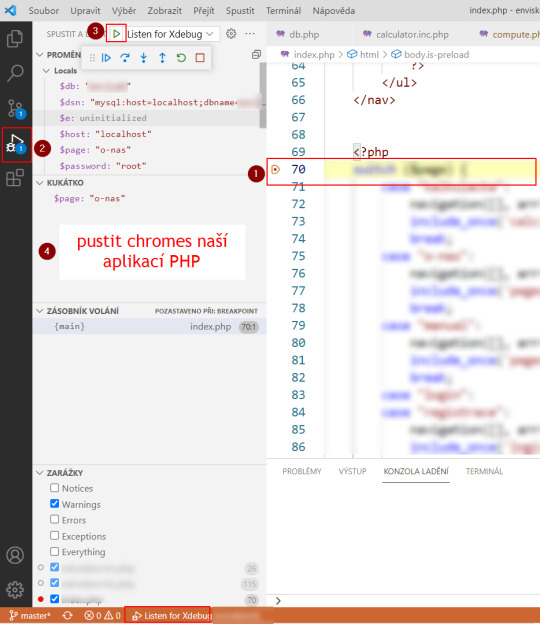The width and height of the screenshot is (540, 624).
Task: Collapse the Zarážky section
Action: pos(39,473)
